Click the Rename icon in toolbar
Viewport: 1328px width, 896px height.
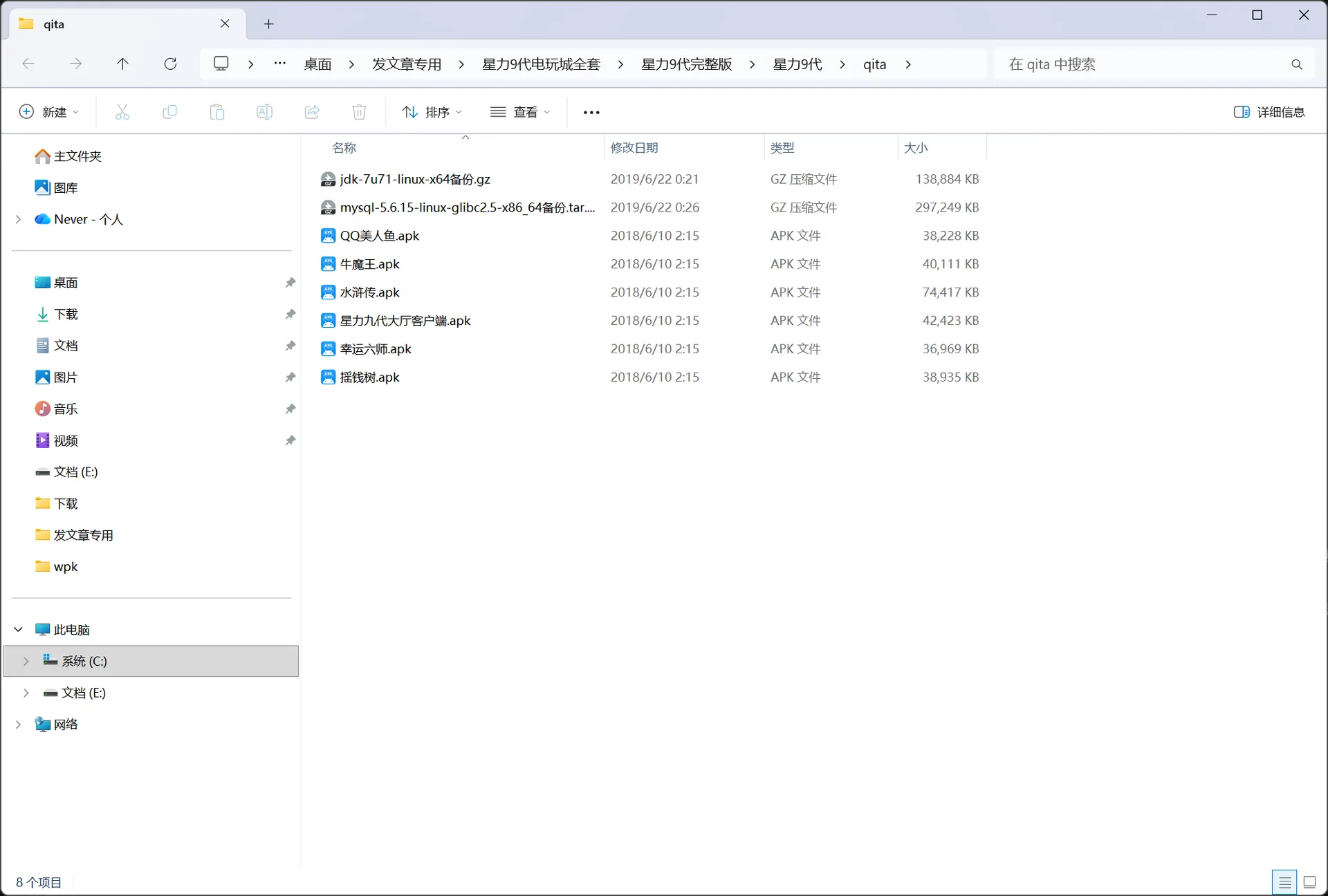tap(264, 112)
